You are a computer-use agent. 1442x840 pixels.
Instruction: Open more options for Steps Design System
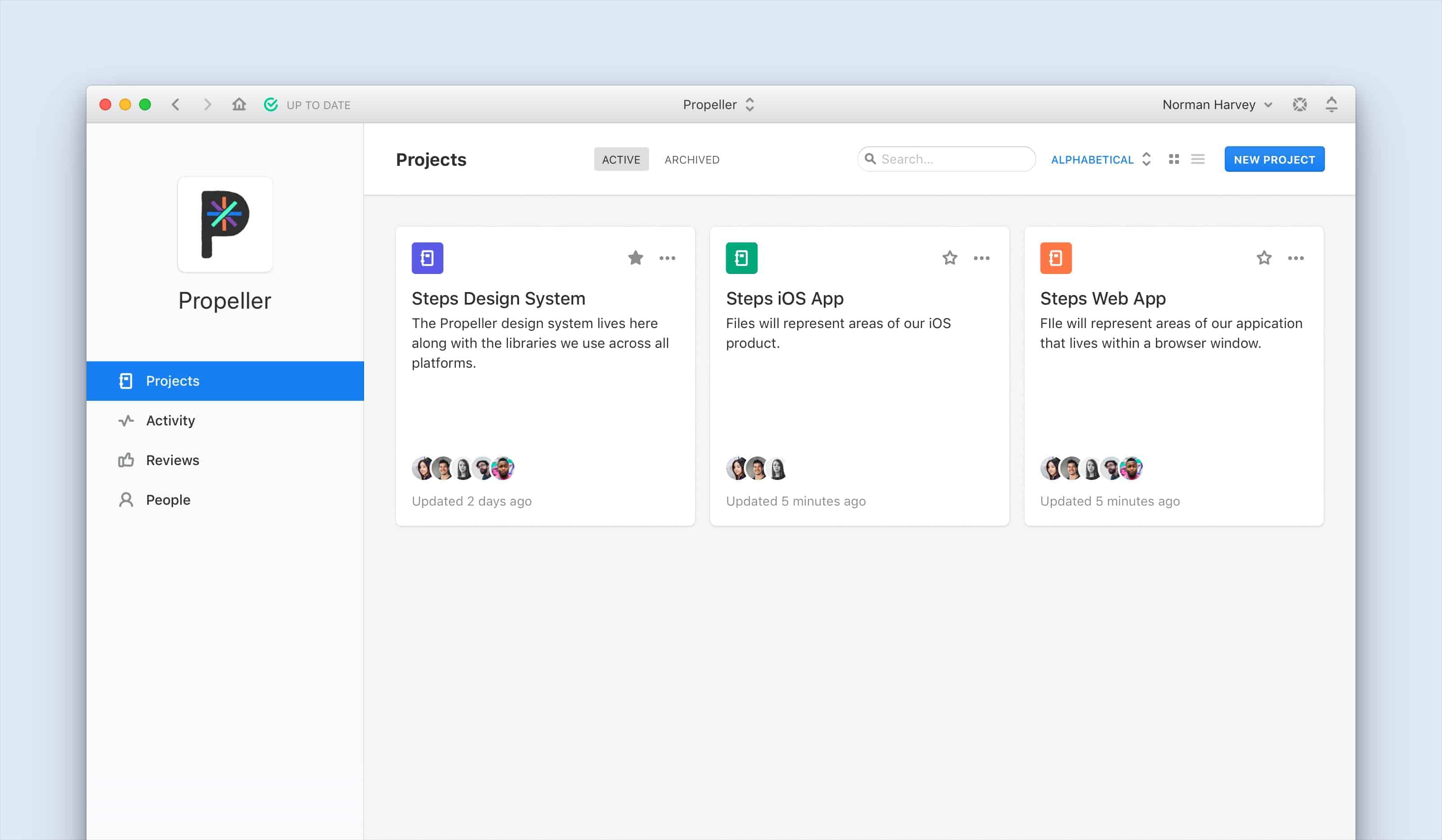tap(667, 258)
